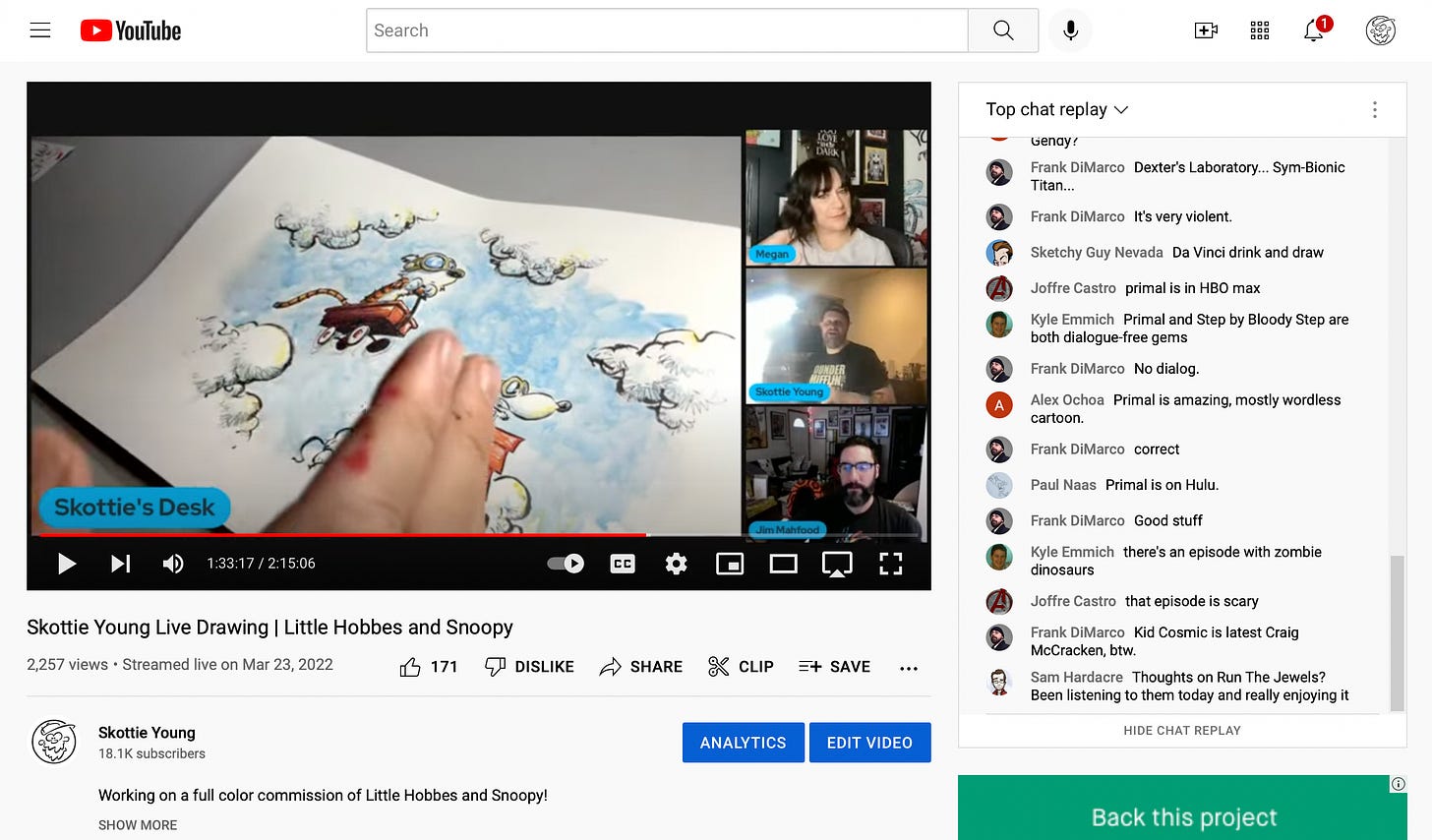Image resolution: width=1432 pixels, height=840 pixels.
Task: Open more actions ellipsis under video
Action: tap(909, 668)
